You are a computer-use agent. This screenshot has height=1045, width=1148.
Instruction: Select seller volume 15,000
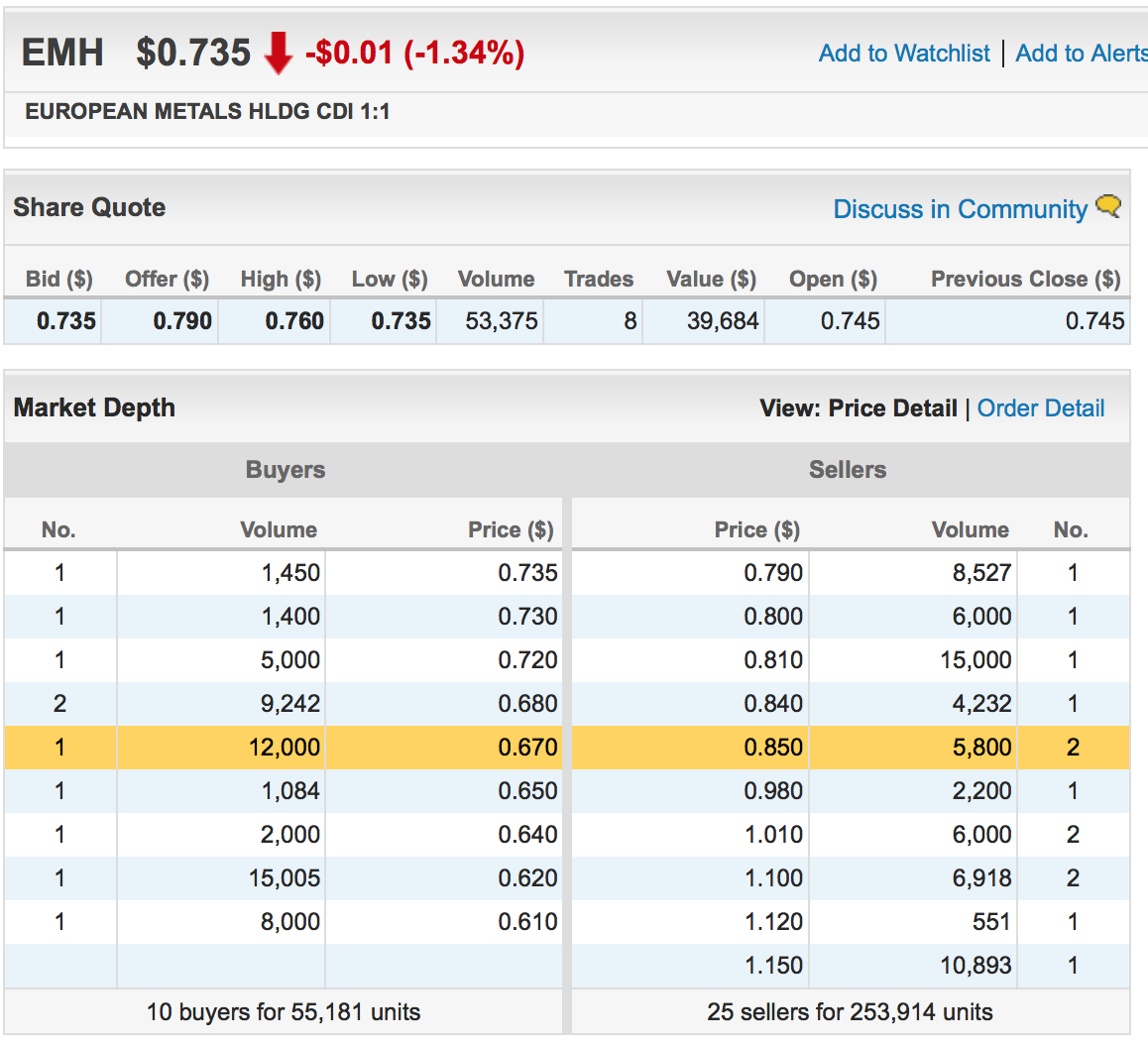click(x=976, y=659)
